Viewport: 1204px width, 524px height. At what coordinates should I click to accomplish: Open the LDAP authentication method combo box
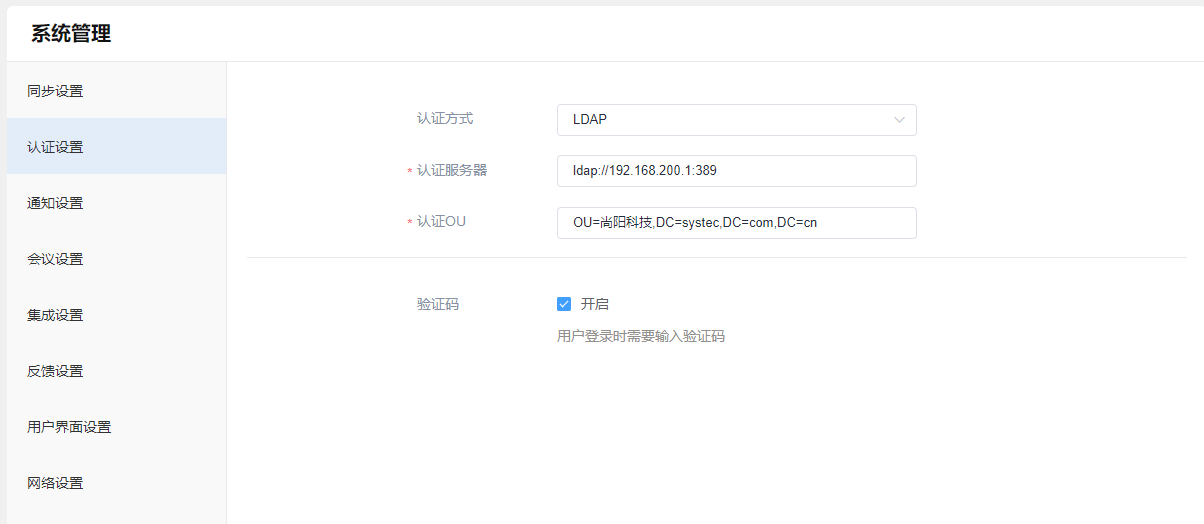coord(720,120)
